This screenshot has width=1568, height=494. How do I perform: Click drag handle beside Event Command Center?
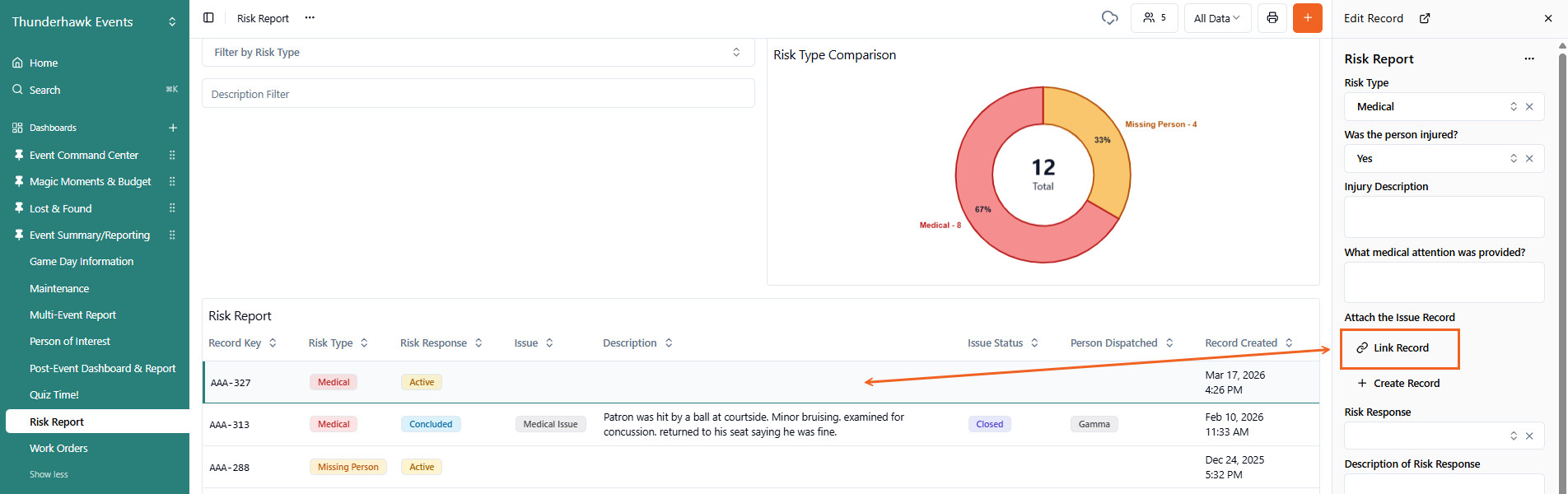[x=172, y=155]
